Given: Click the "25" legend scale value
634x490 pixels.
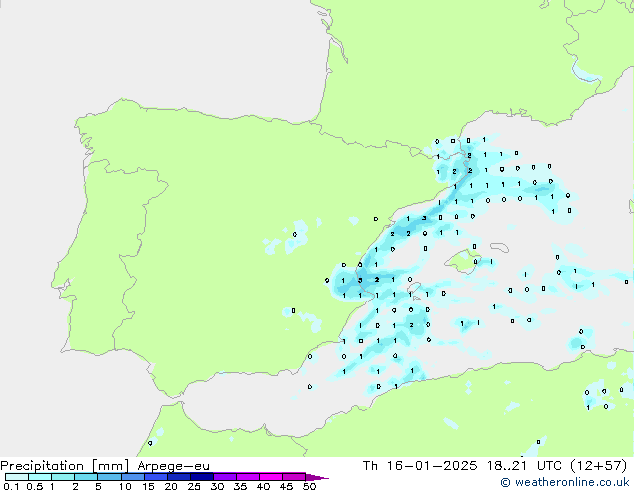Looking at the screenshot, I should pyautogui.click(x=194, y=486).
